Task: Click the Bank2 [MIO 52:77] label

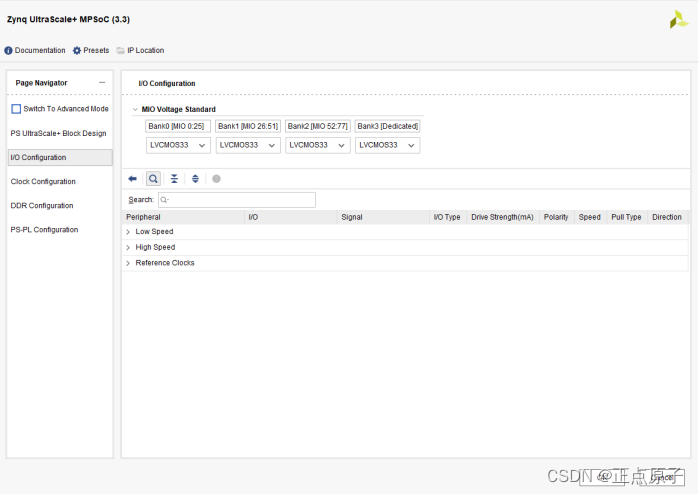Action: [317, 126]
